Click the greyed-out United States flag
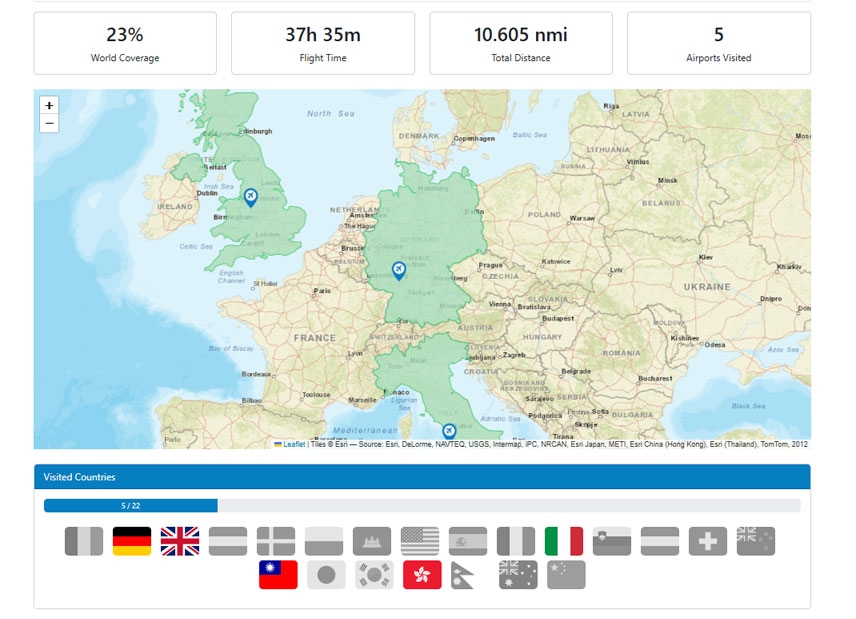This screenshot has height=619, width=856. coord(420,541)
